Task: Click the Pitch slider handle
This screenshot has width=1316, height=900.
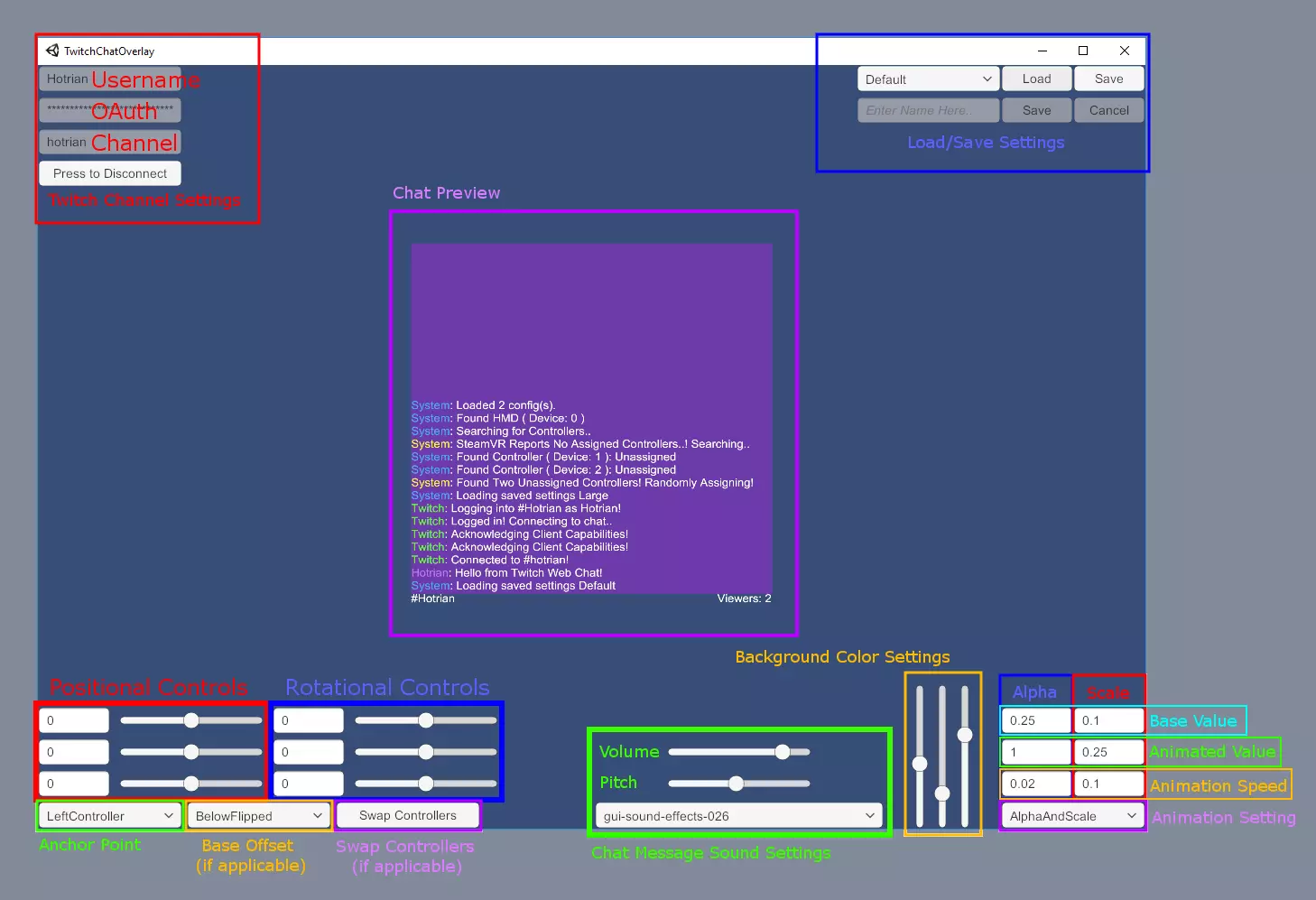Action: click(737, 784)
